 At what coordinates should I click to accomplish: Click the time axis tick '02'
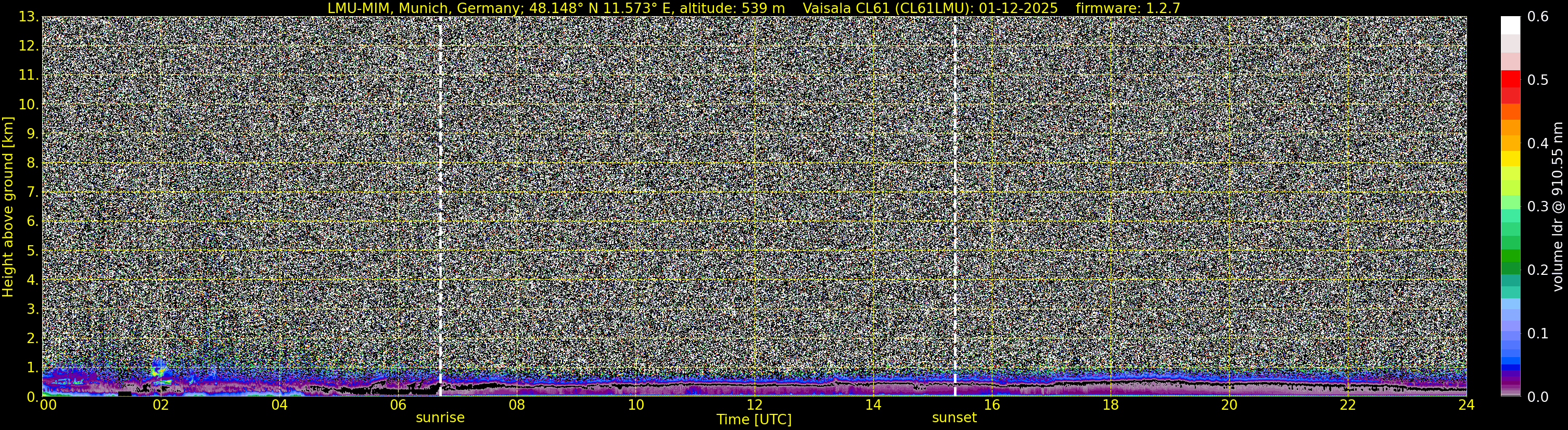click(x=161, y=406)
